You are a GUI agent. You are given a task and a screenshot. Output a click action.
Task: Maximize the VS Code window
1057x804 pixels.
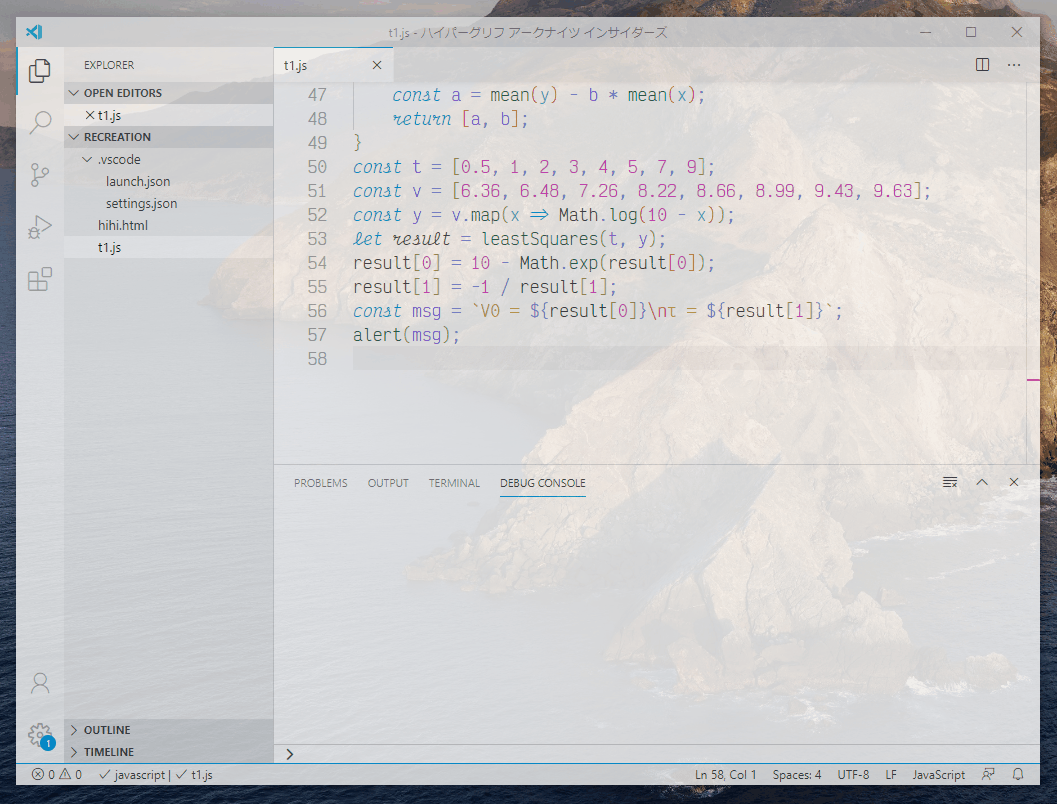pyautogui.click(x=971, y=32)
